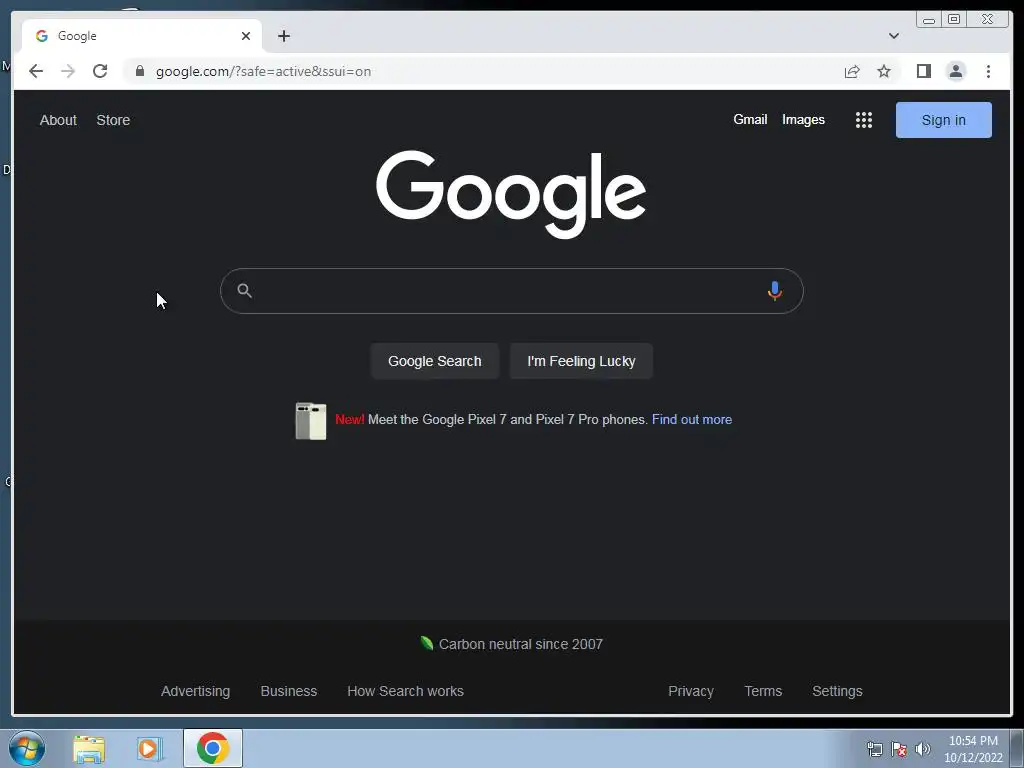The width and height of the screenshot is (1024, 768).
Task: Follow the Find out more link
Action: pyautogui.click(x=692, y=419)
